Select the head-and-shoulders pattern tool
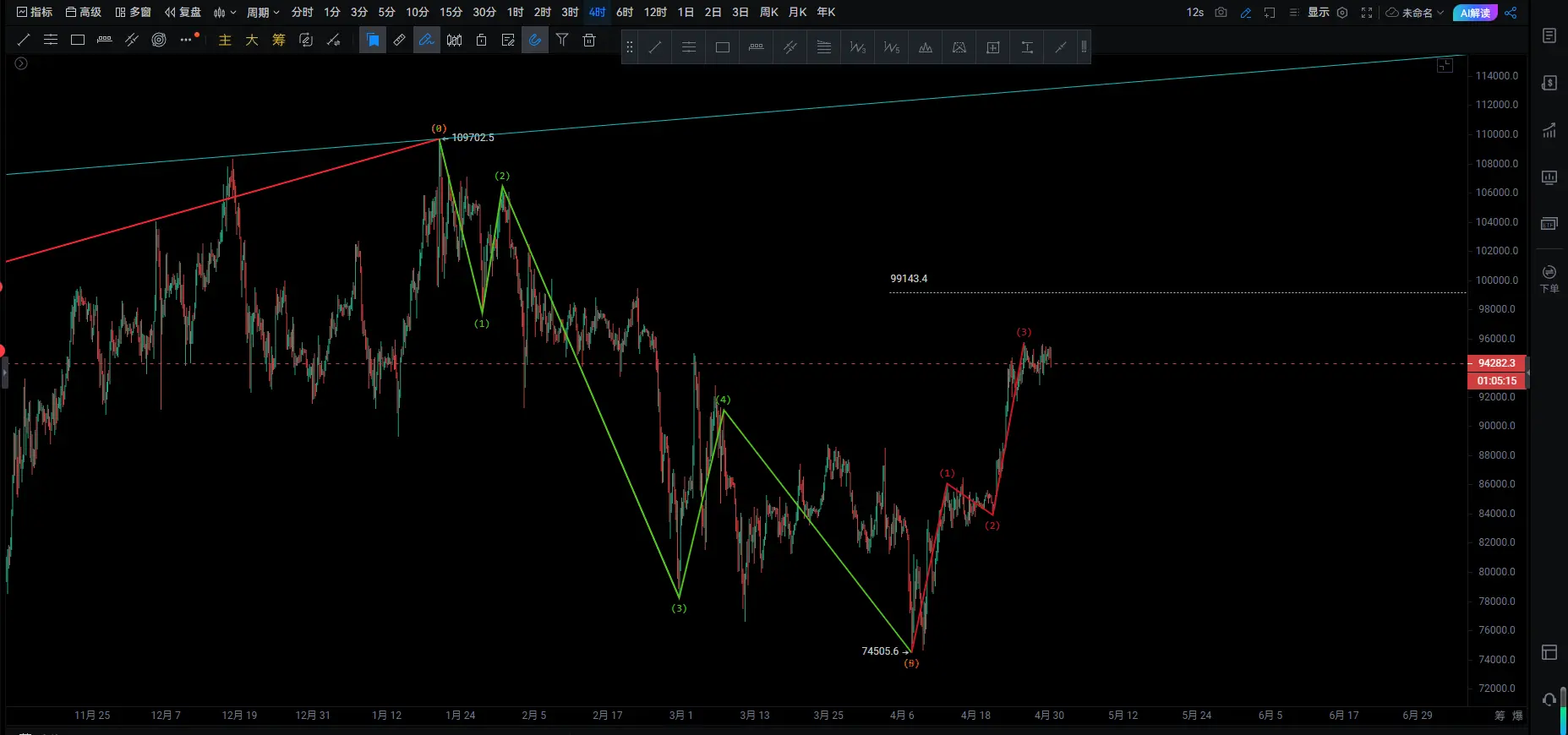This screenshot has width=1568, height=735. [x=926, y=47]
